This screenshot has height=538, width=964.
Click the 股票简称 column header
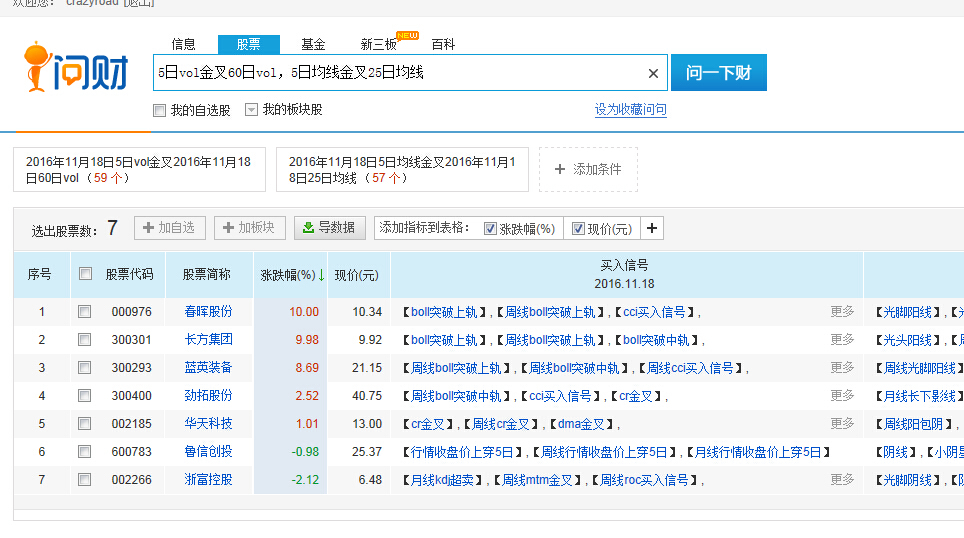click(x=207, y=274)
